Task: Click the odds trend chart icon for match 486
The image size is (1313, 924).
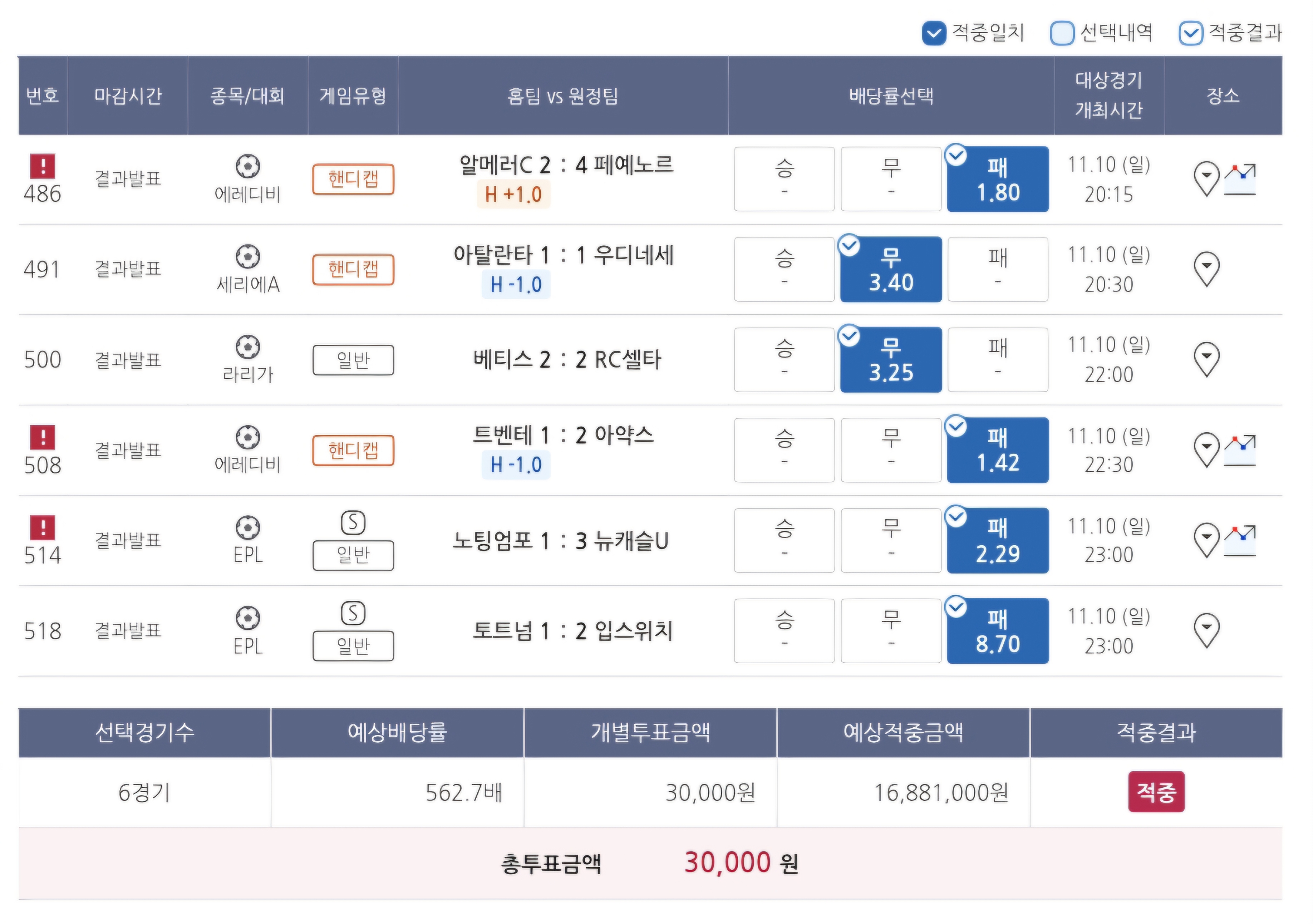Action: (x=1240, y=180)
